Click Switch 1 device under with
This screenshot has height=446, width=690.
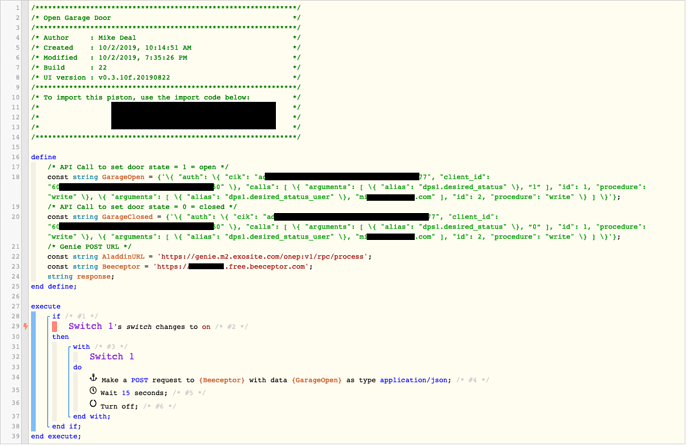[x=112, y=357]
